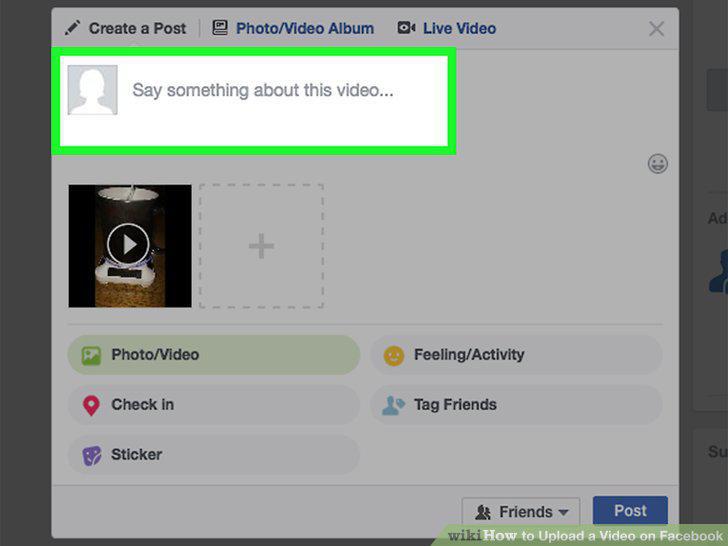Screen dimensions: 728x546
Task: Choose the Check in option
Action: click(x=214, y=405)
